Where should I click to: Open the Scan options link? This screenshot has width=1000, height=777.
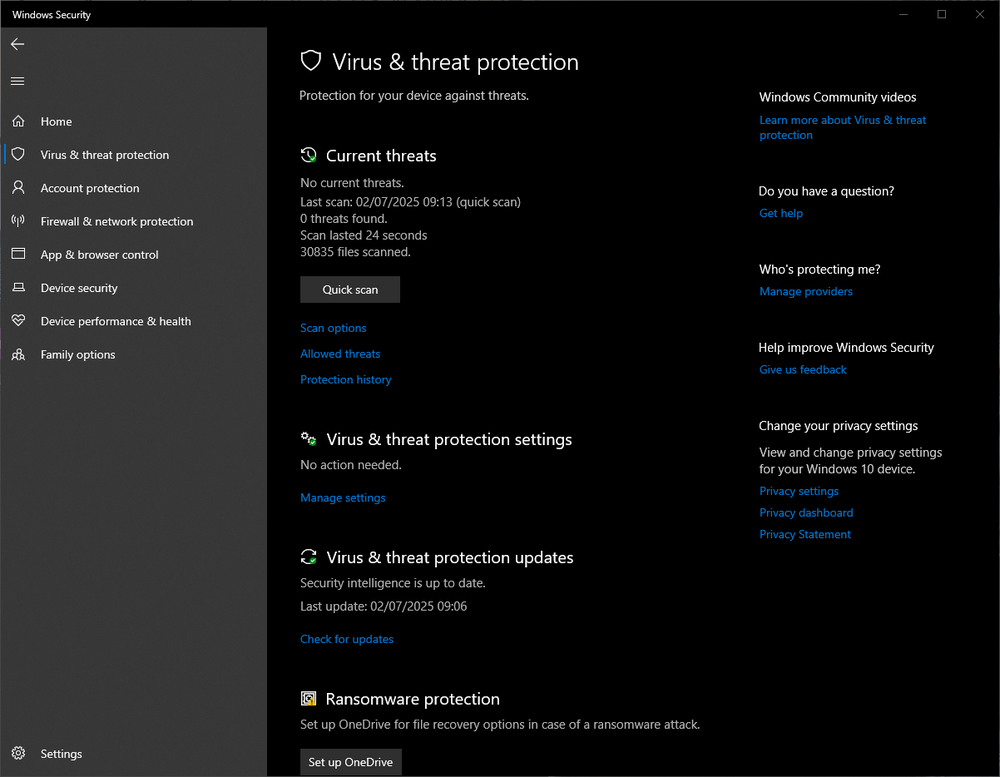coord(333,328)
